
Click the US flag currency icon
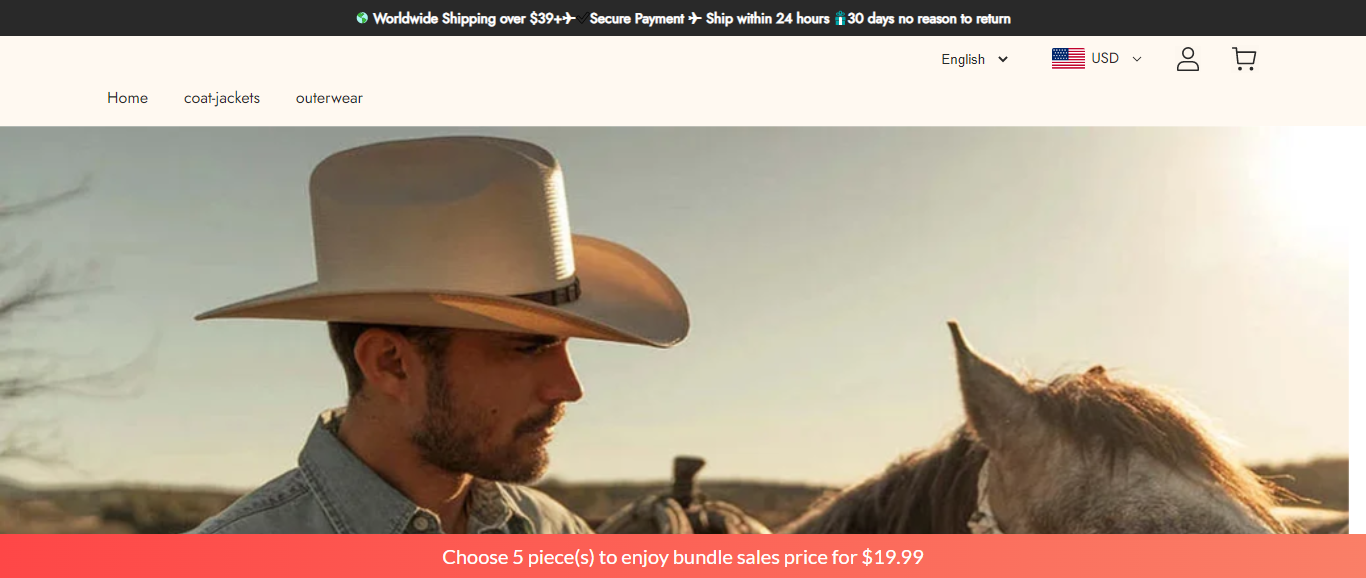(1068, 59)
